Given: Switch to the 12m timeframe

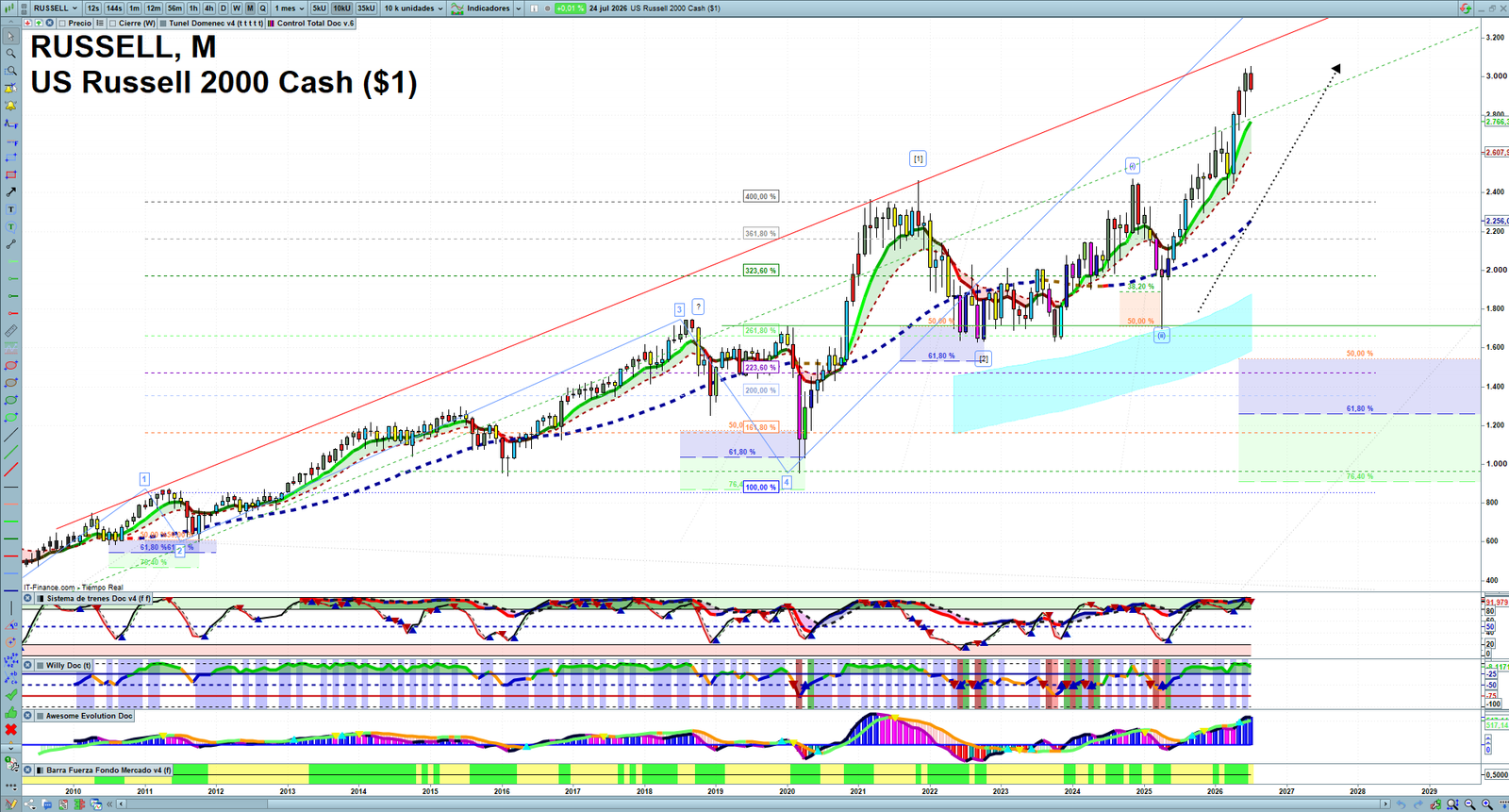Looking at the screenshot, I should tap(154, 8).
